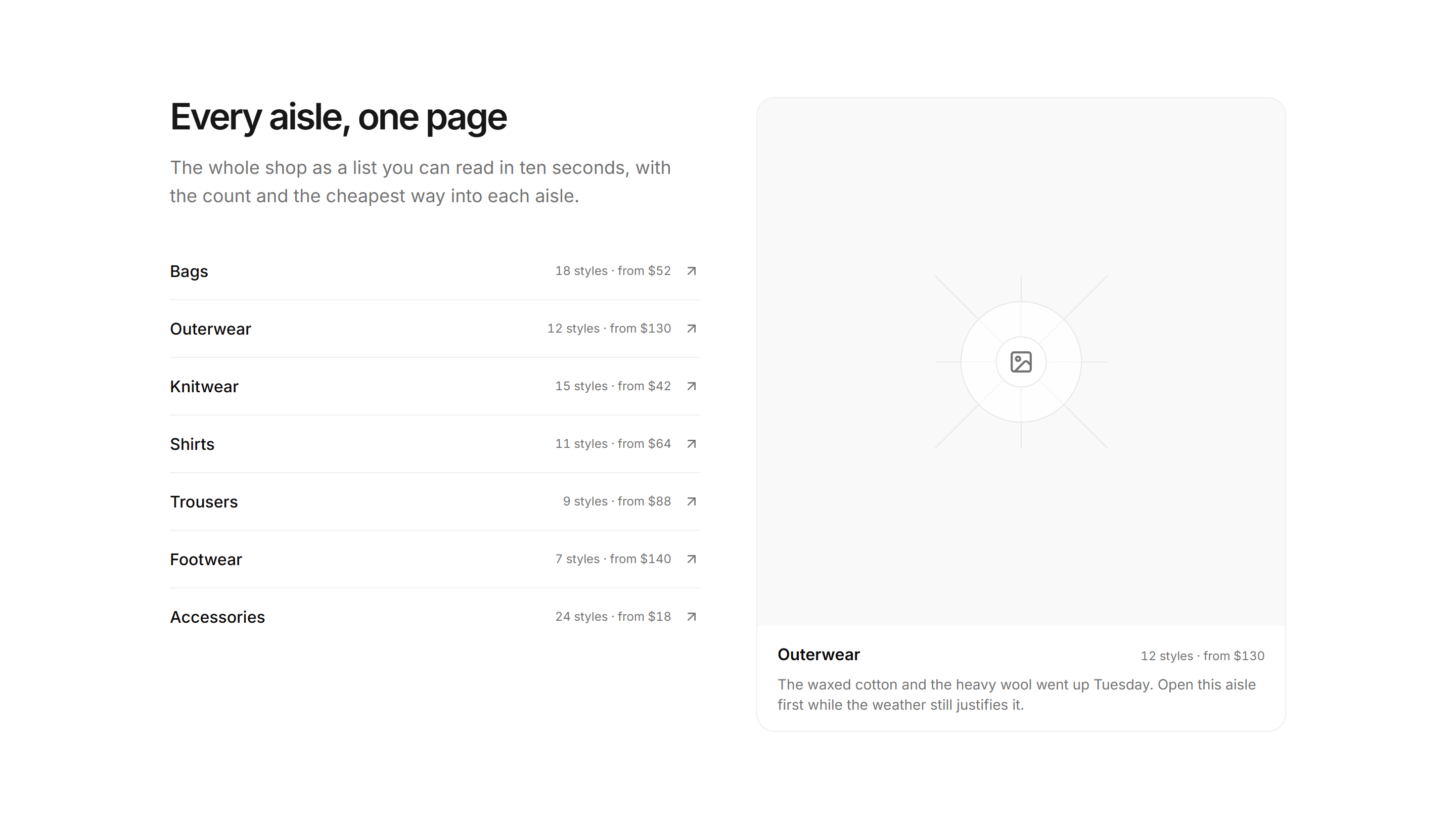The height and width of the screenshot is (829, 1456).
Task: Go to the Knitwear aisle
Action: pos(434,386)
